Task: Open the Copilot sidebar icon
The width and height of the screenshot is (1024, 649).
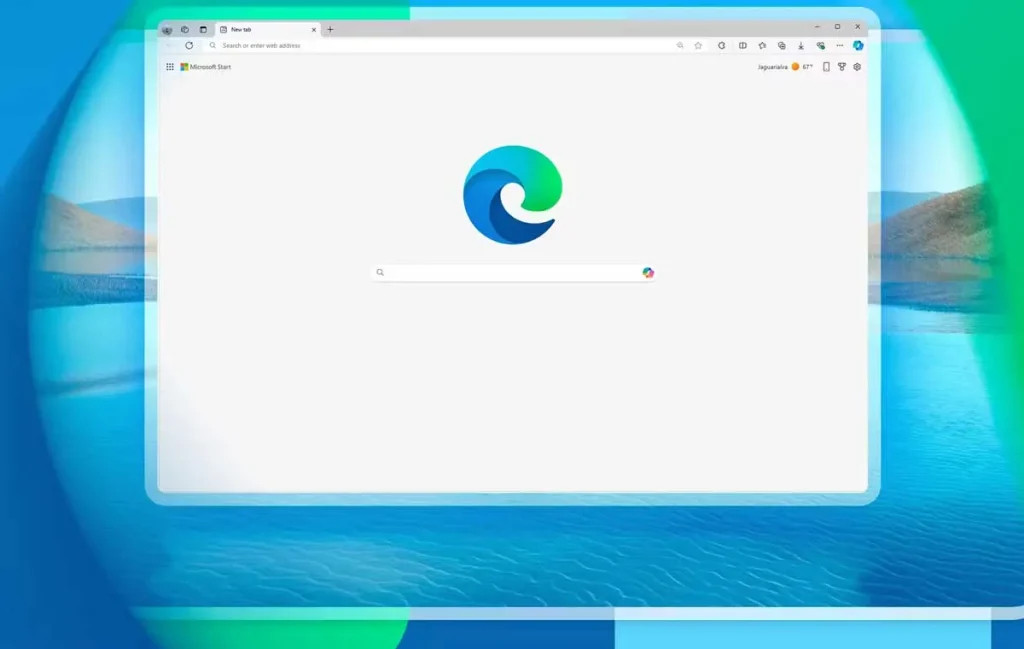Action: coord(858,46)
